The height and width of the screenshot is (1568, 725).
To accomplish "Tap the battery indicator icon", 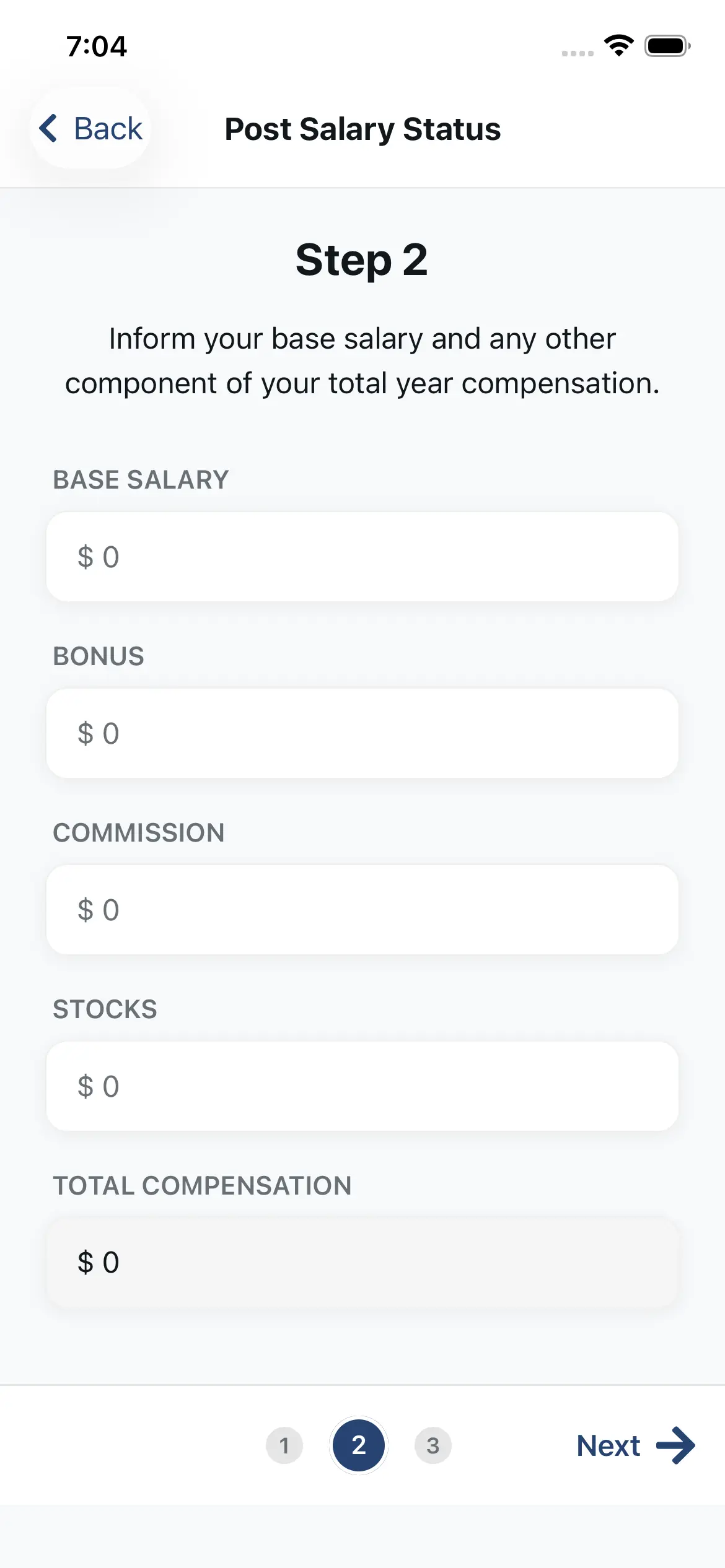I will pos(667,46).
